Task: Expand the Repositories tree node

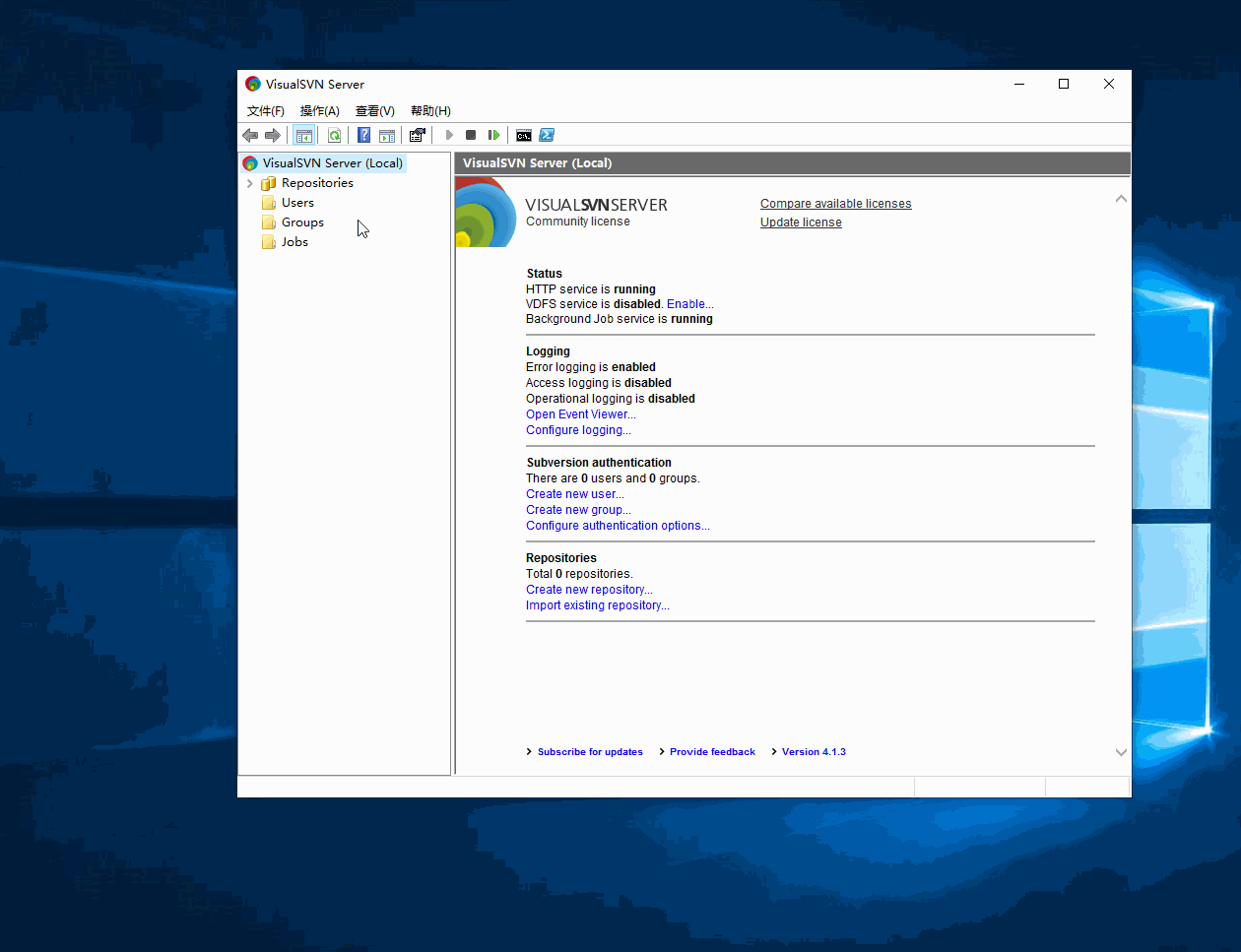Action: point(249,183)
